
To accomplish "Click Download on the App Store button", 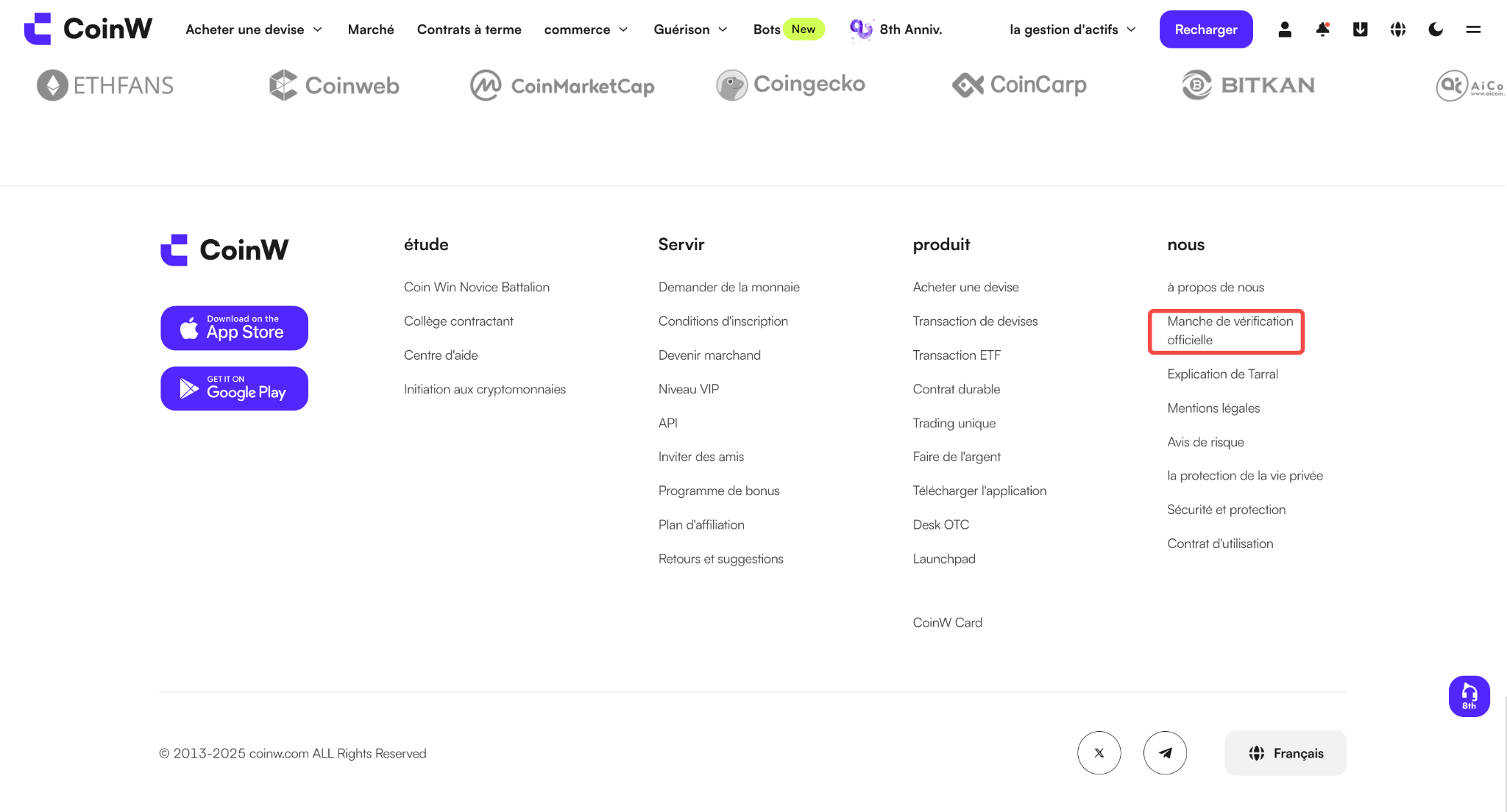I will click(x=234, y=328).
